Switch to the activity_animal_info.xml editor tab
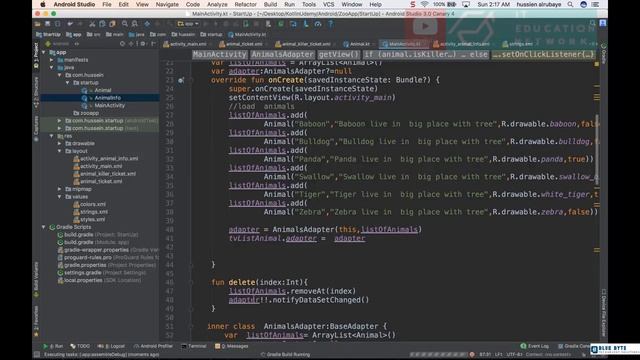The height and width of the screenshot is (360, 640). coord(464,44)
